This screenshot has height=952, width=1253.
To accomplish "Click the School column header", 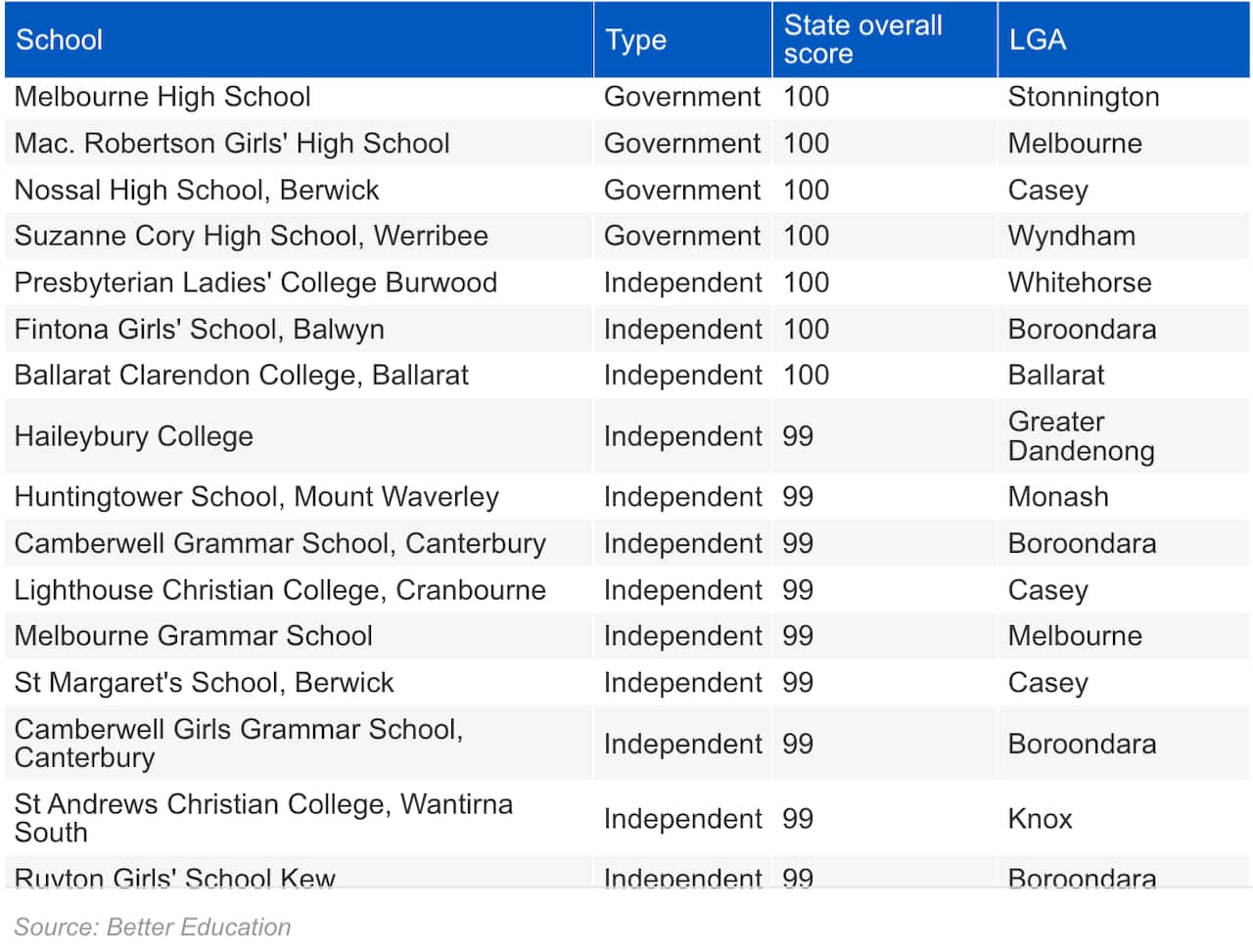I will point(60,40).
